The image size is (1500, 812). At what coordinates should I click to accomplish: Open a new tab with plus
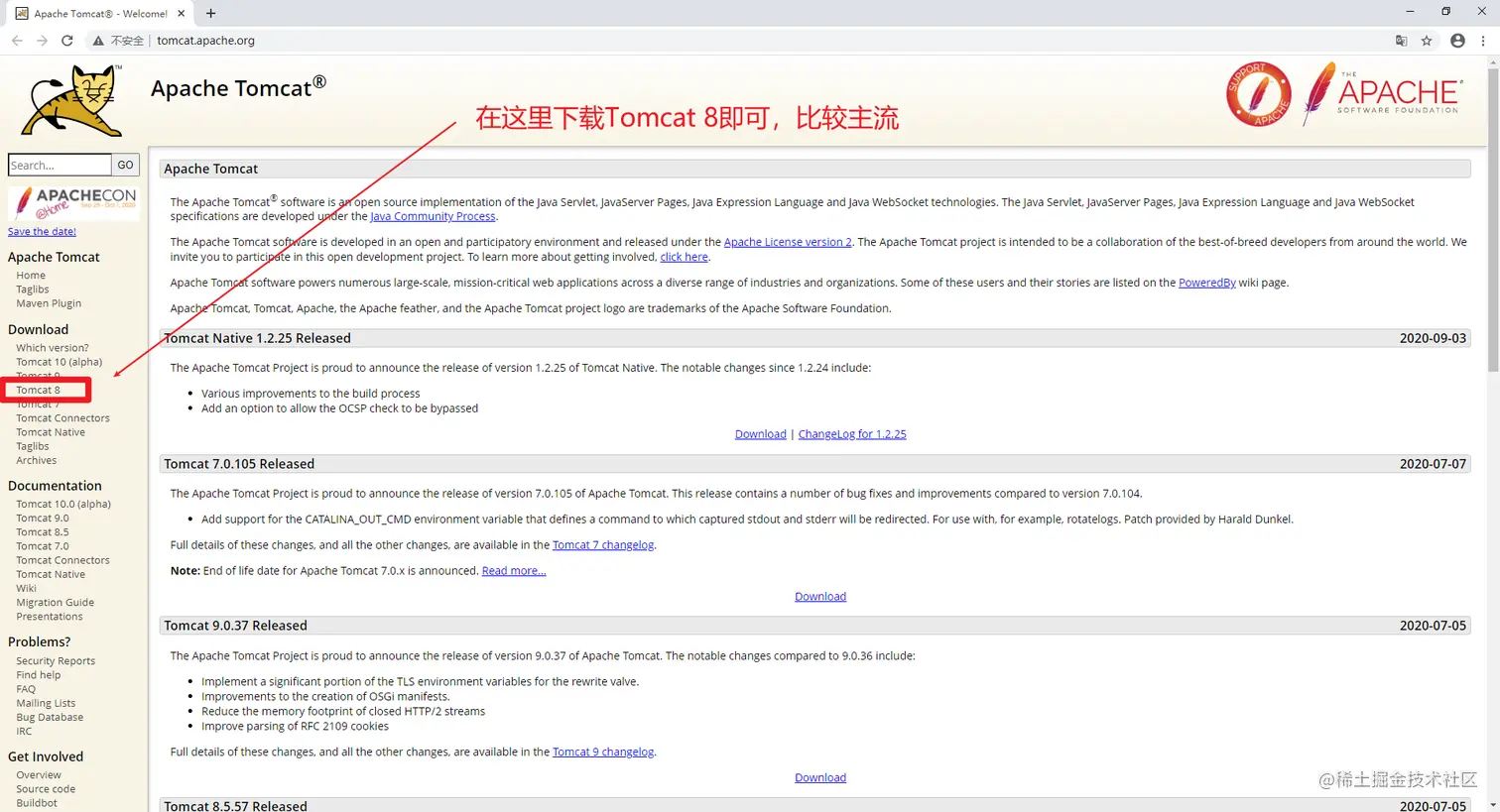[210, 13]
